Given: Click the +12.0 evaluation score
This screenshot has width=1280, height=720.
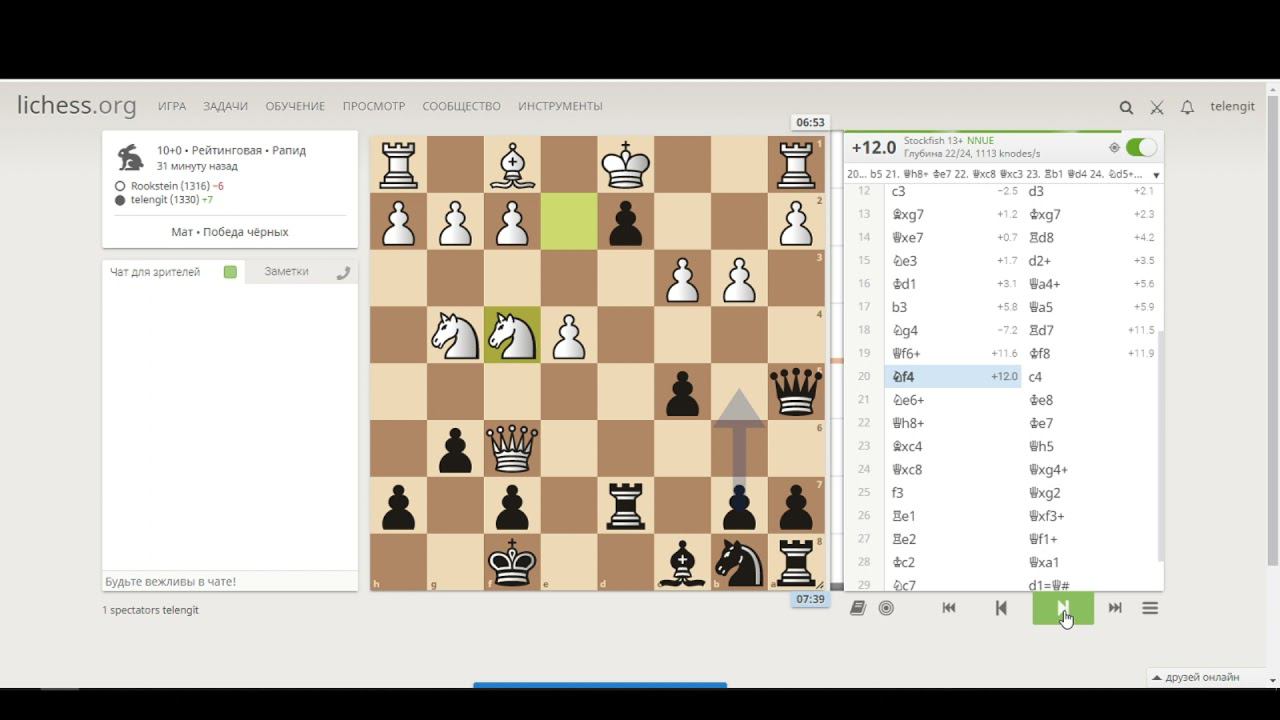Looking at the screenshot, I should pyautogui.click(x=874, y=148).
